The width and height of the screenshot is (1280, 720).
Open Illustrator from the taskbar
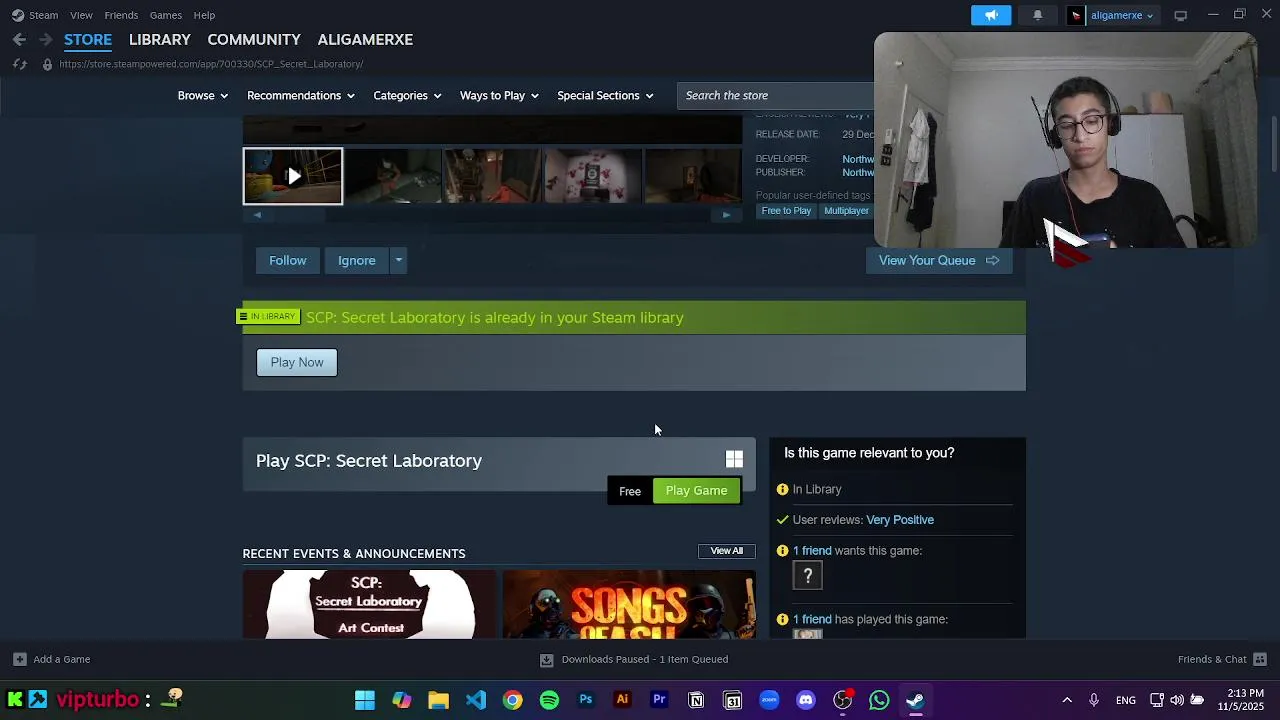(622, 700)
